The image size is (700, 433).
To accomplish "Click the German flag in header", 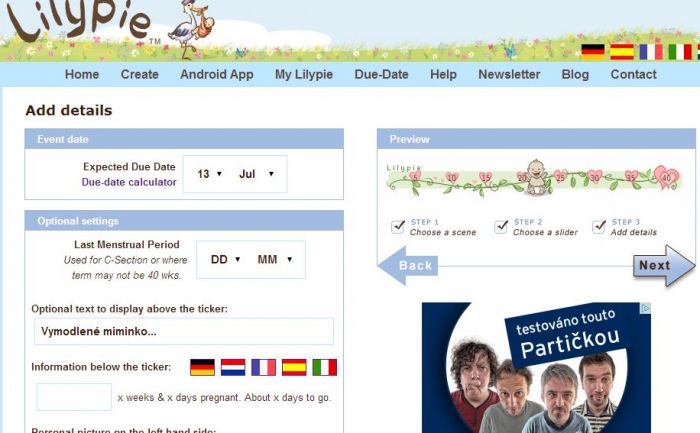I will 593,52.
